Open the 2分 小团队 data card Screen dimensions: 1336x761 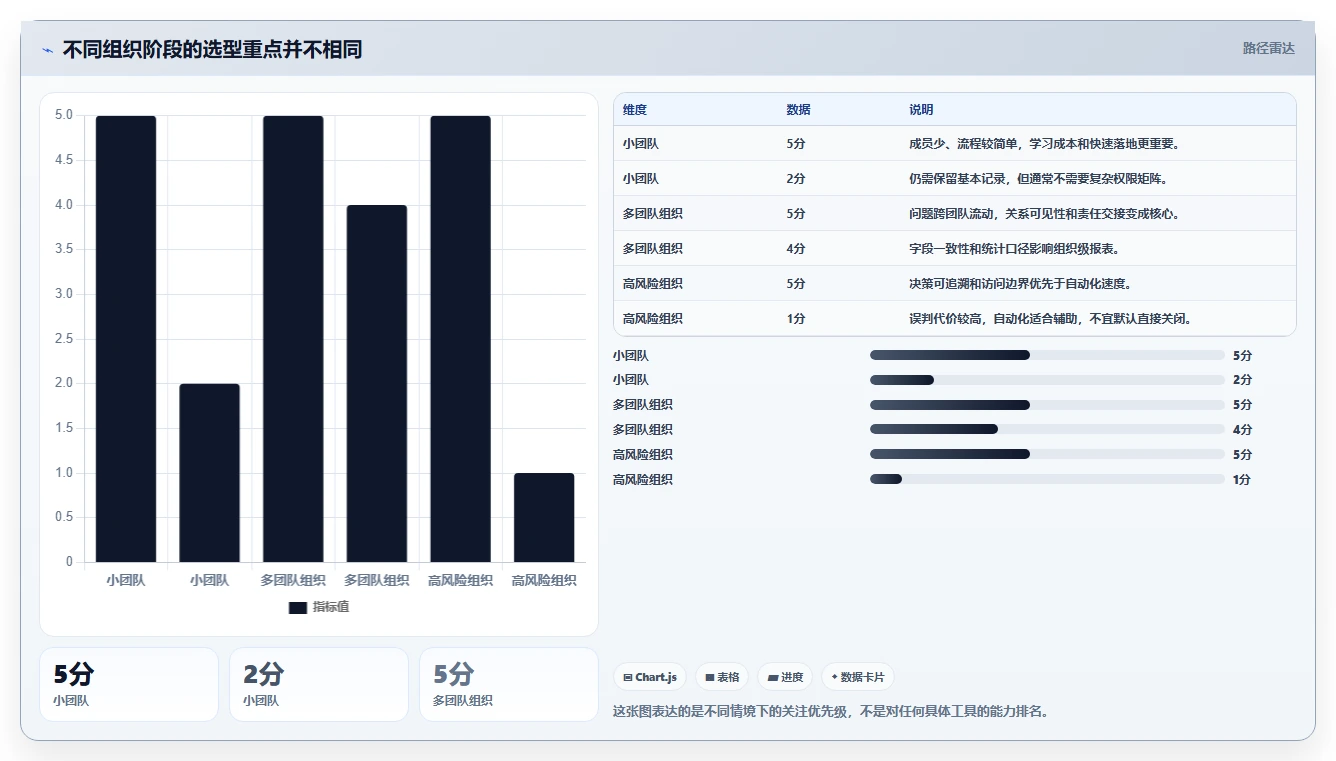pyautogui.click(x=319, y=684)
